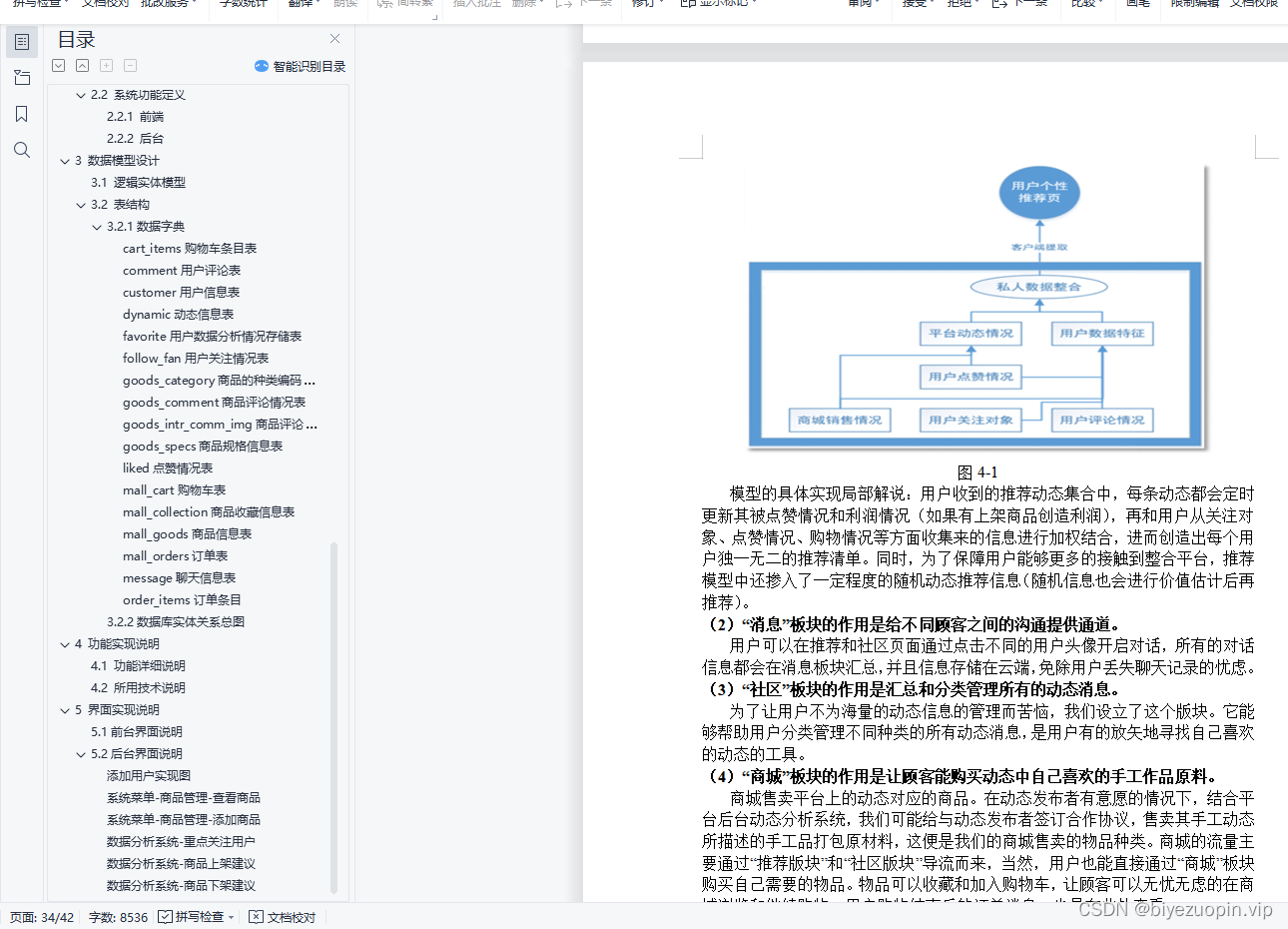Open the 拼写检查 dropdown arrow in status bar
This screenshot has width=1288, height=929.
point(232,917)
